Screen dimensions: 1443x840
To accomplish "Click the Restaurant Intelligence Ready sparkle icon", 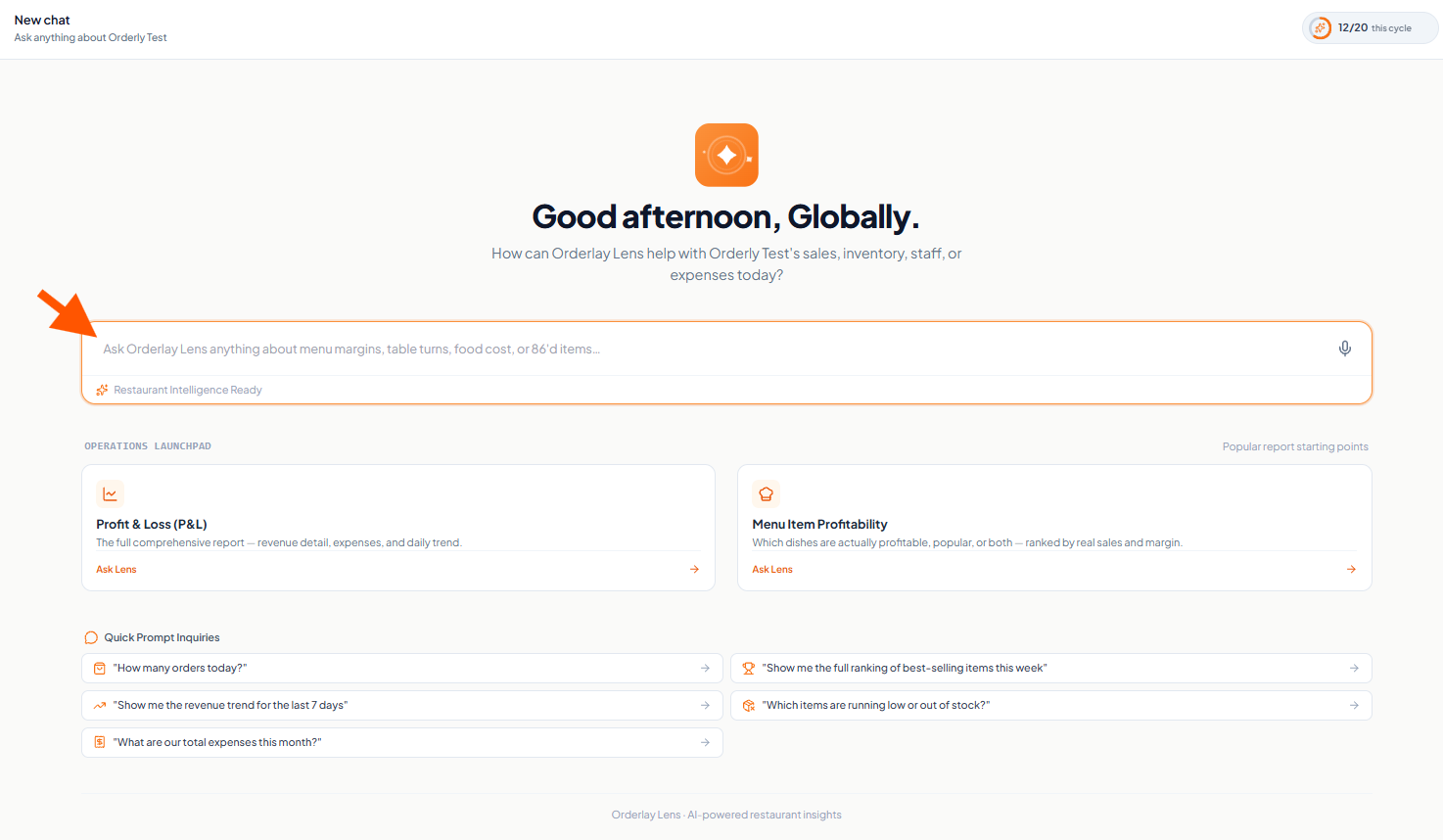I will 102,390.
